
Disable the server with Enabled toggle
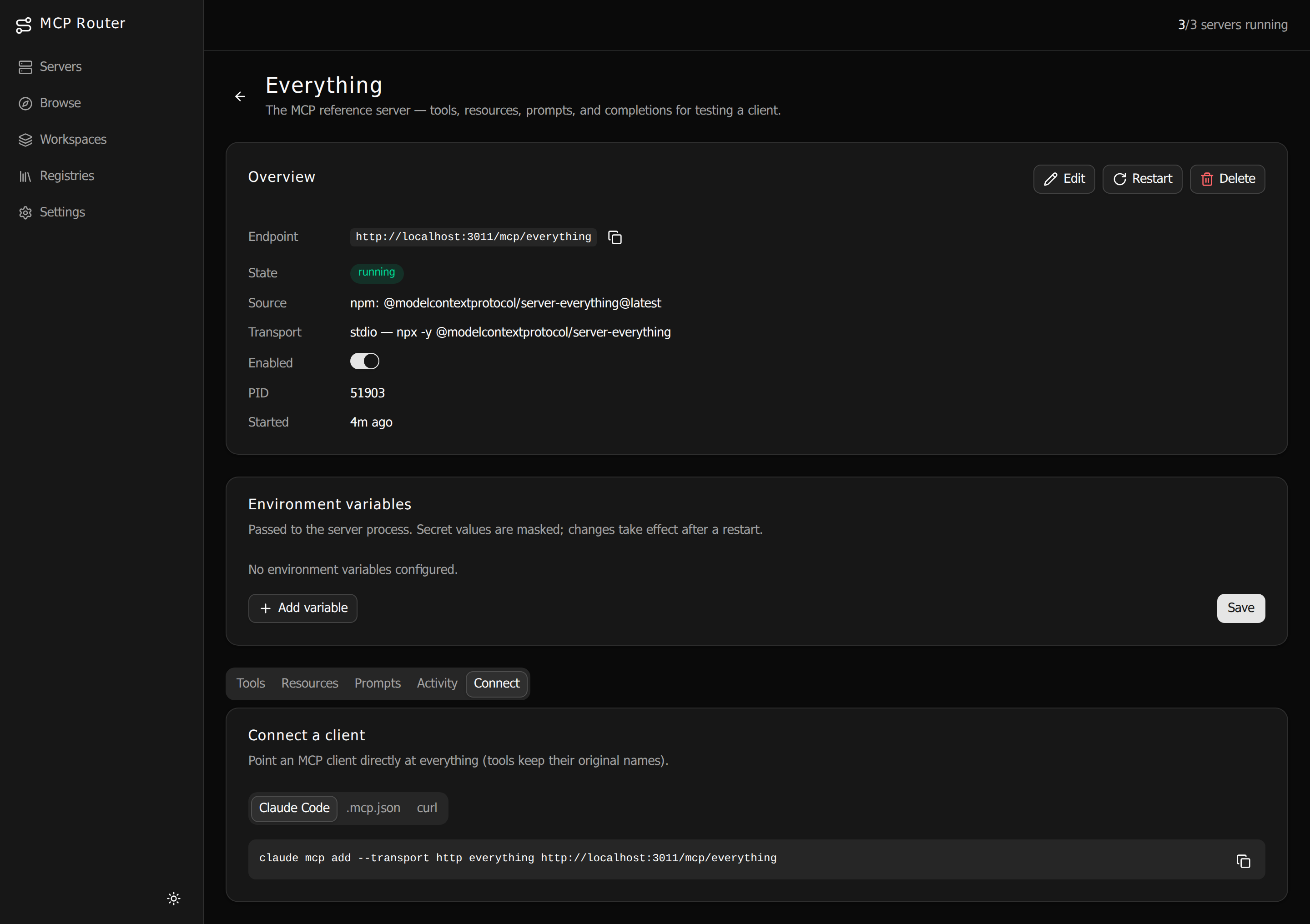click(365, 361)
